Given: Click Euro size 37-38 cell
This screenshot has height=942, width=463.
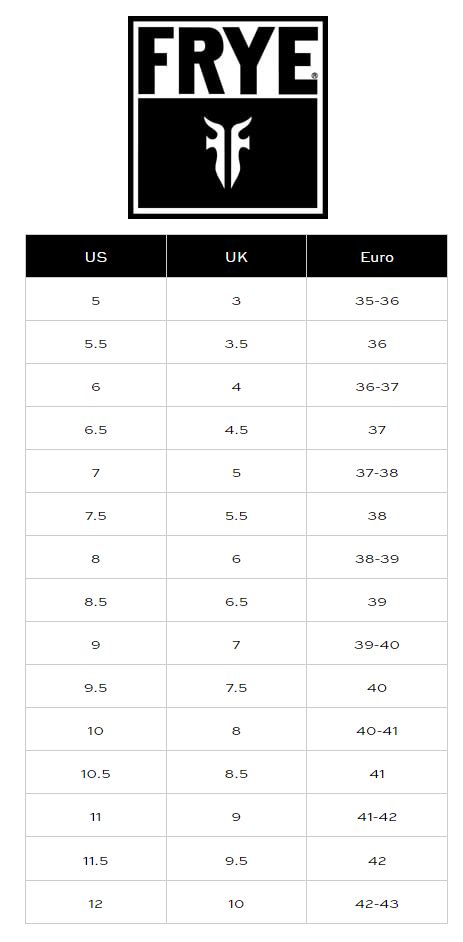Looking at the screenshot, I should point(377,472).
